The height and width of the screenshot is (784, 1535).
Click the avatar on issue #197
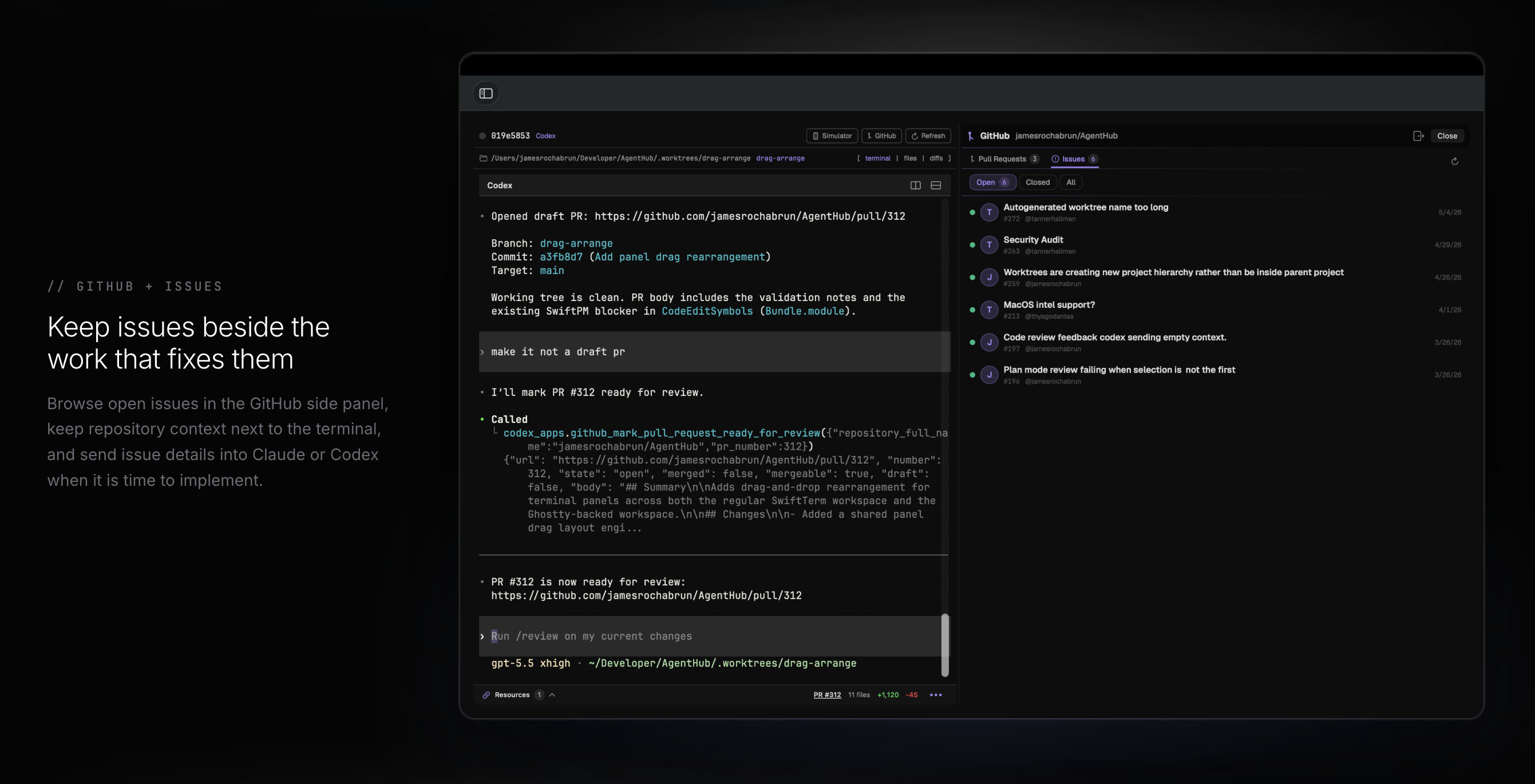click(x=989, y=343)
